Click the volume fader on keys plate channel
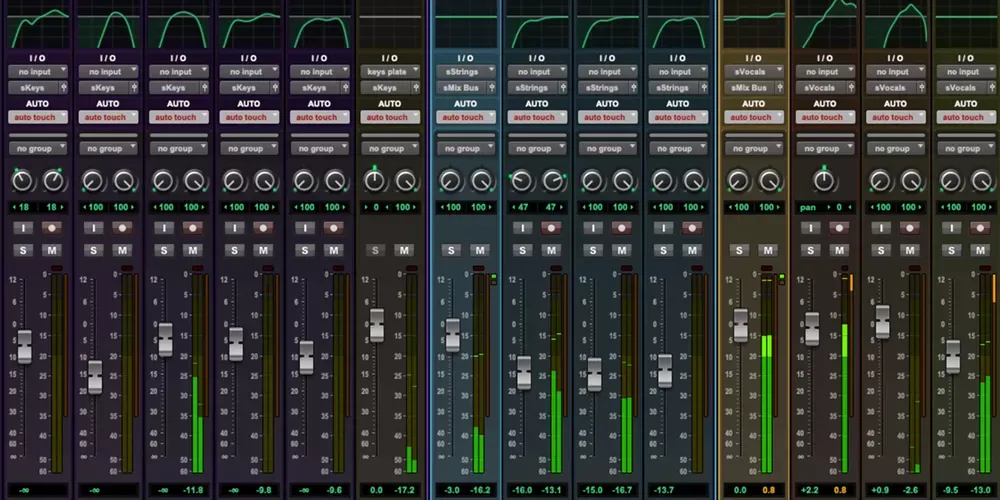1000x500 pixels. click(377, 325)
